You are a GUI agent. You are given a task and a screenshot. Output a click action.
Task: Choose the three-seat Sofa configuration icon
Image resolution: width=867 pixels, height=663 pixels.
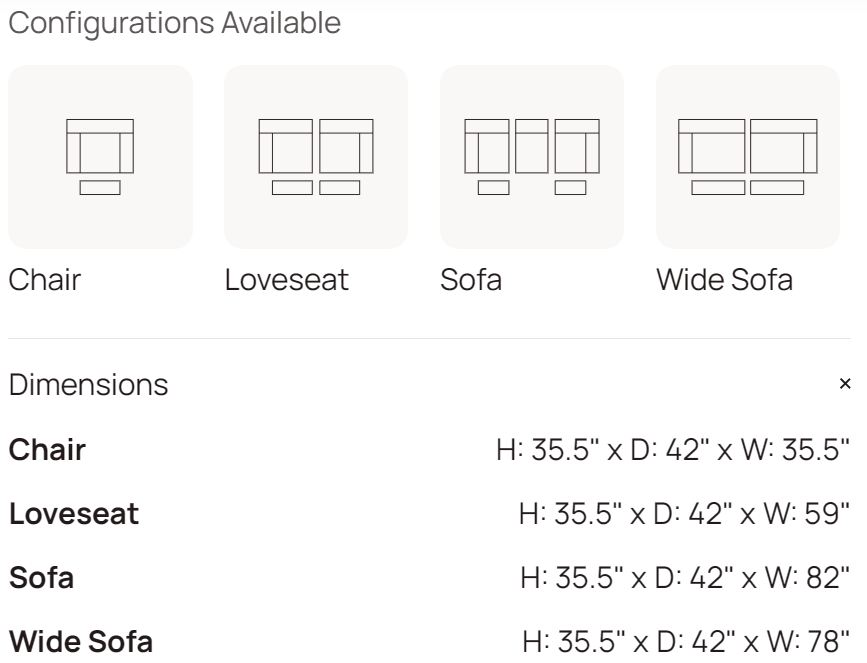tap(532, 157)
